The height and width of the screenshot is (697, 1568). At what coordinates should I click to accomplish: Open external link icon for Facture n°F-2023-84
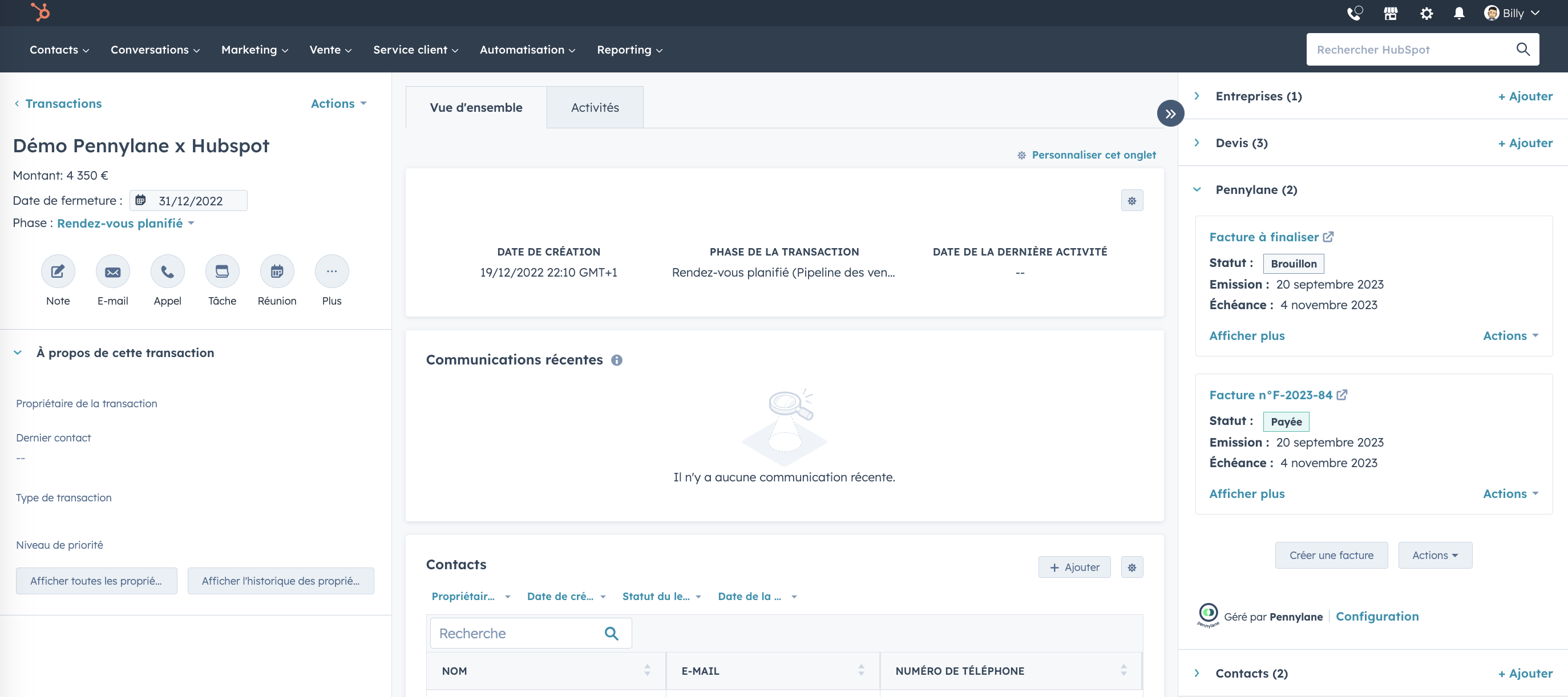[x=1342, y=395]
